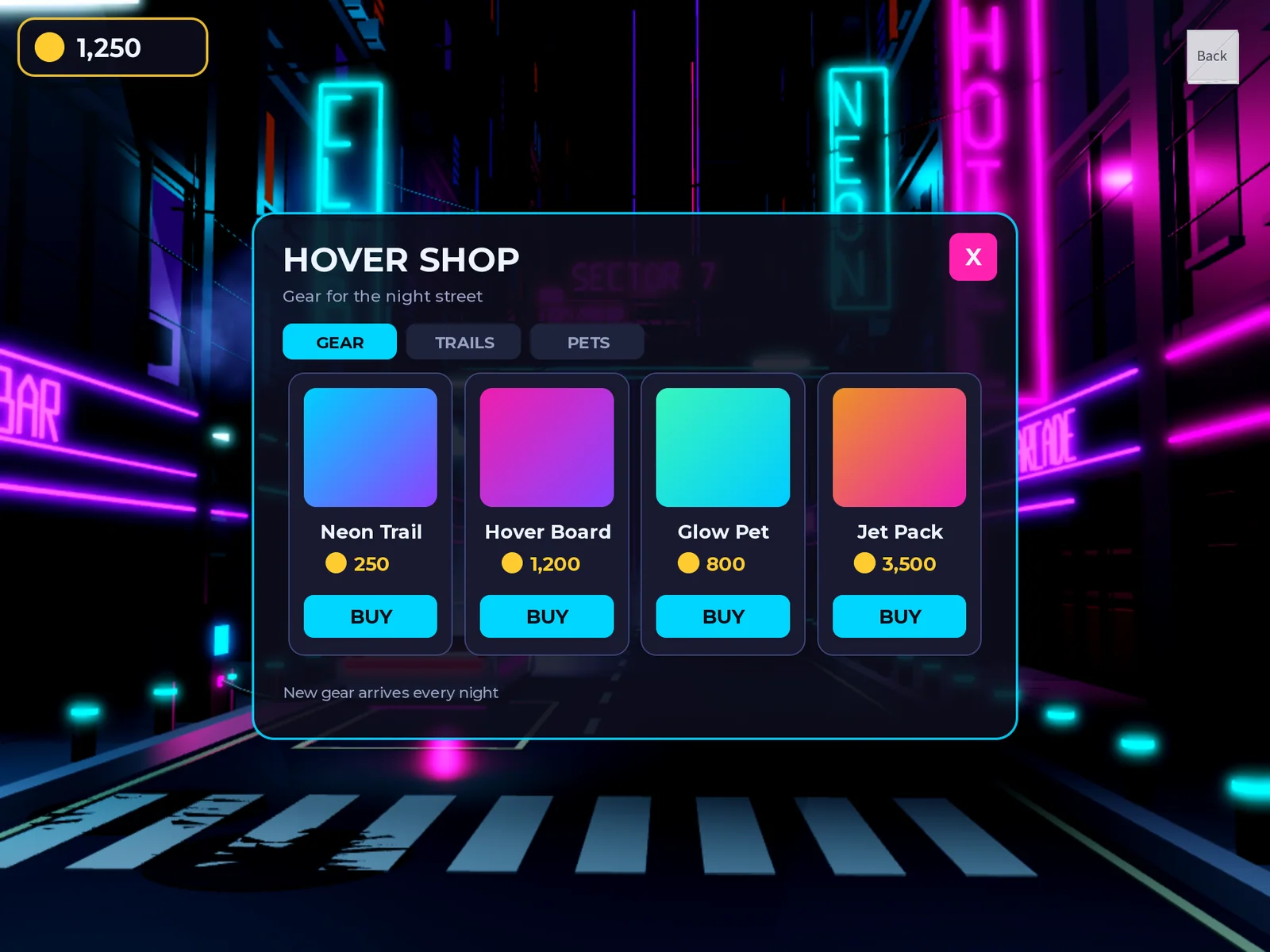Buy the Hover Board for 1,200
This screenshot has height=952, width=1270.
click(x=547, y=616)
